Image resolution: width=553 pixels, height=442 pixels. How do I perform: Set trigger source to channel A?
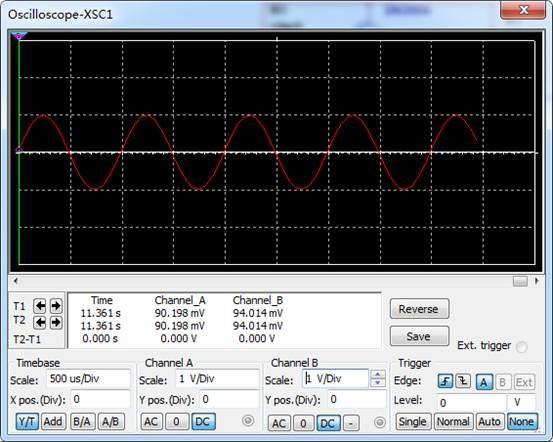pos(484,382)
